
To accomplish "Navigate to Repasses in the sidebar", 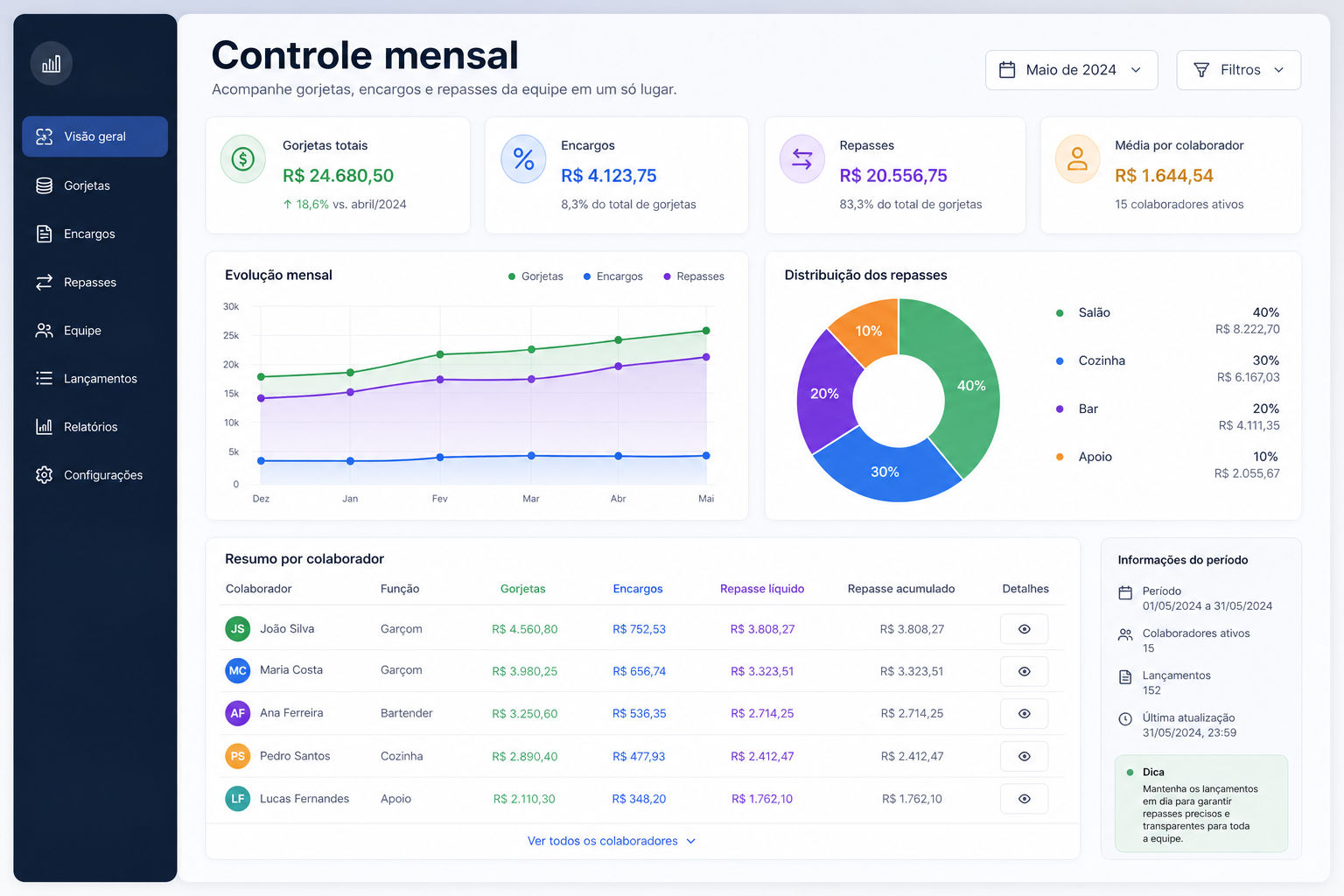I will 94,282.
